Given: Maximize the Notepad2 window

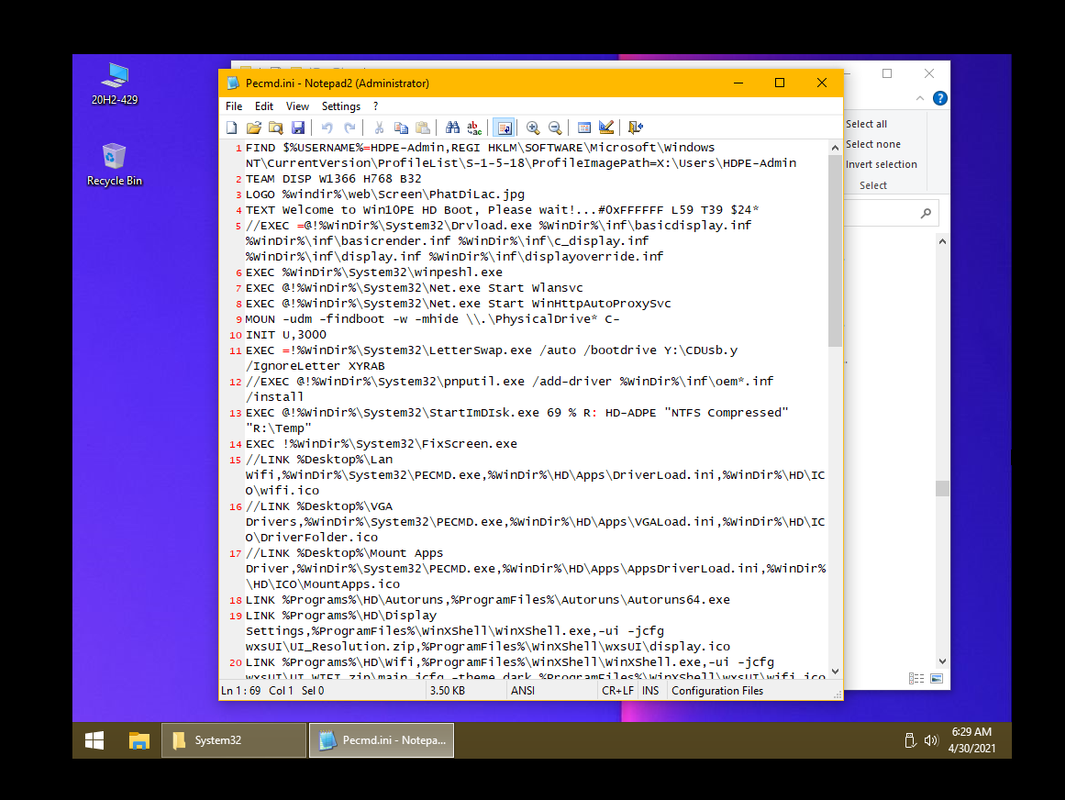Looking at the screenshot, I should 780,83.
